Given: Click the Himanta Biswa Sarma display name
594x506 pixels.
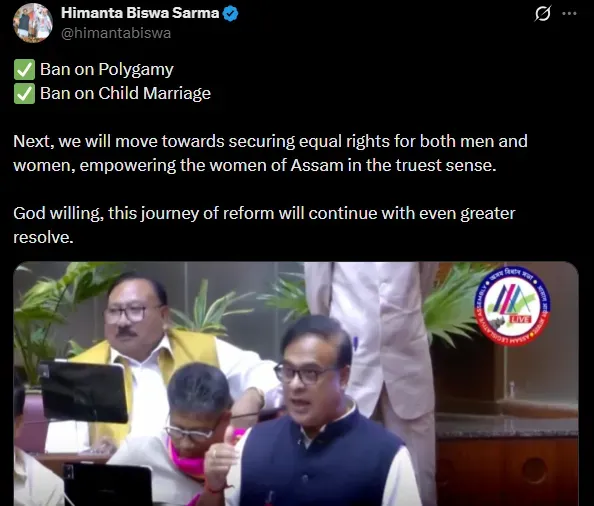Looking at the screenshot, I should 140,13.
